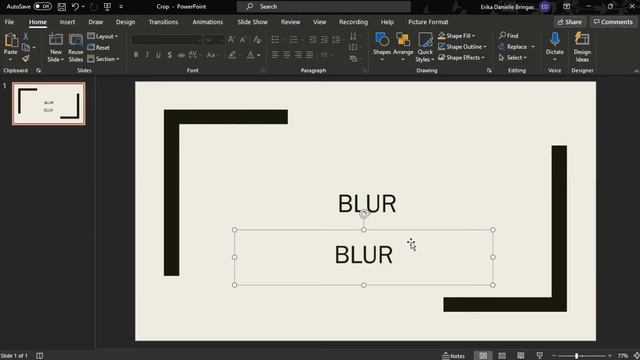Switch to Normal view icon

click(483, 356)
